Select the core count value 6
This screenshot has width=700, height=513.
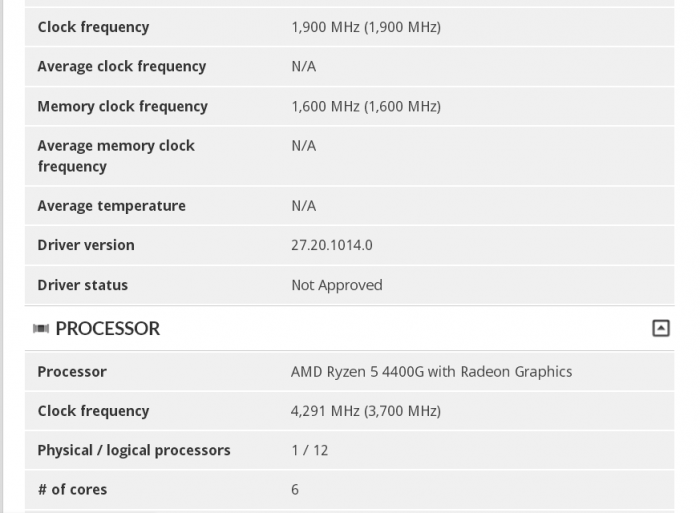coord(295,489)
